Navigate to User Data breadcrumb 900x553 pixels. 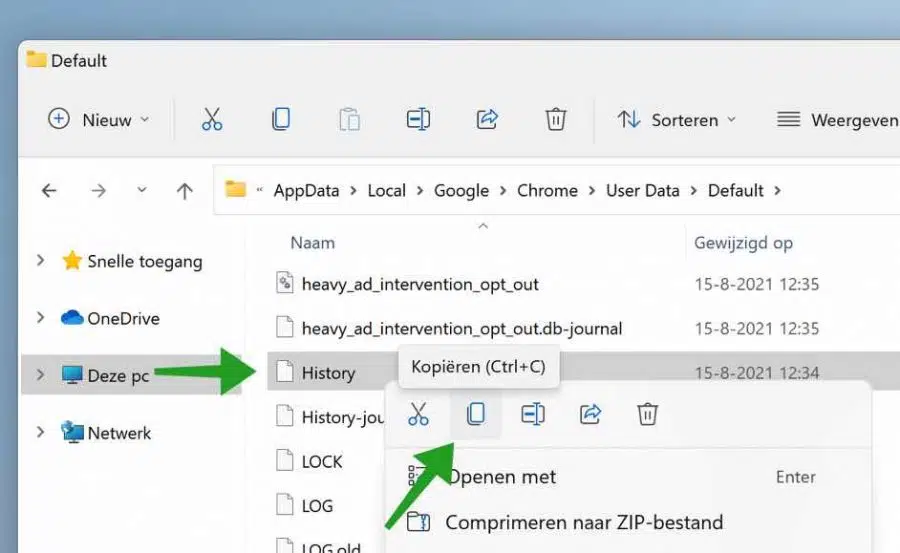tap(643, 191)
